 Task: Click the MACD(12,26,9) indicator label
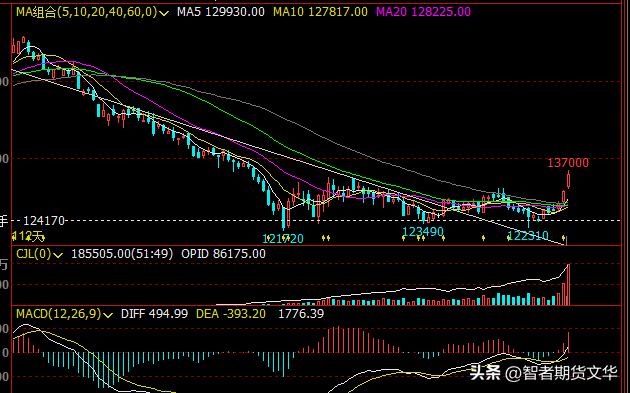click(x=59, y=314)
